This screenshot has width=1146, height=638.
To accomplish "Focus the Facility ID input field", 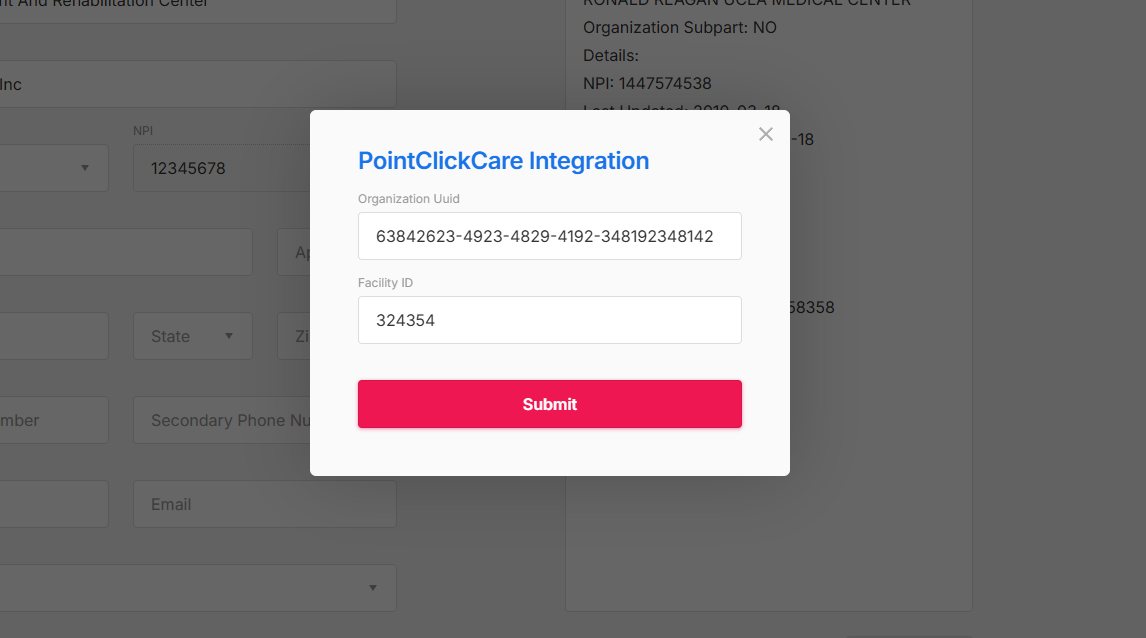I will coord(549,320).
